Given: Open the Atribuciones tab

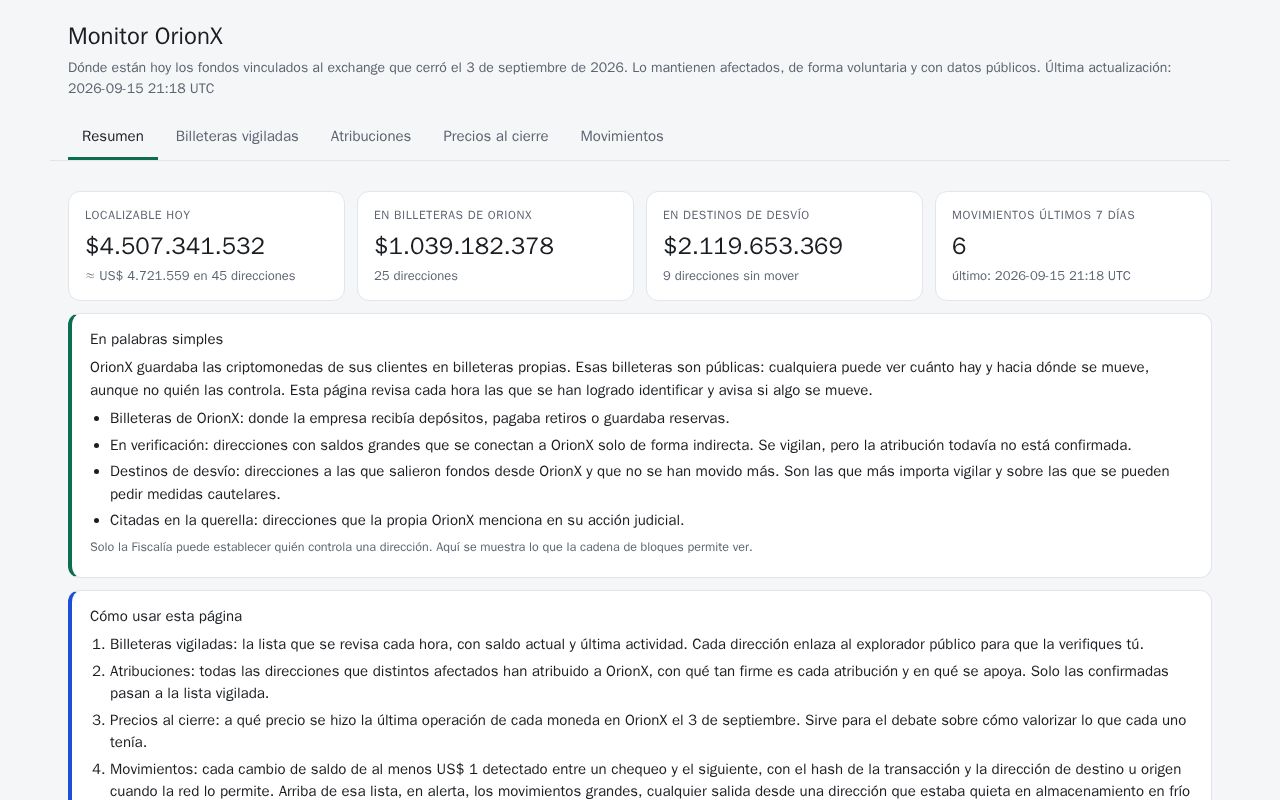Looking at the screenshot, I should point(371,137).
